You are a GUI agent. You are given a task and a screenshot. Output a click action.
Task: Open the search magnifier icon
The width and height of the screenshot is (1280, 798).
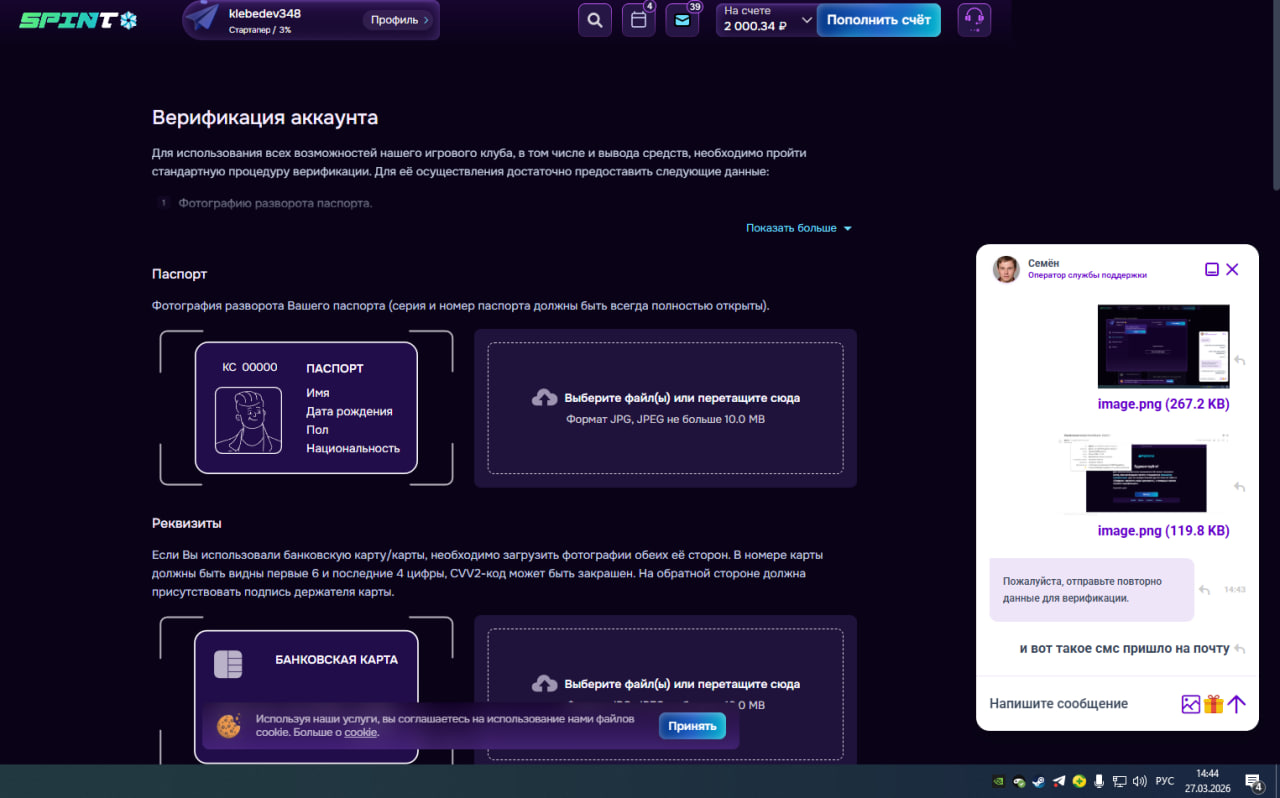(x=595, y=20)
